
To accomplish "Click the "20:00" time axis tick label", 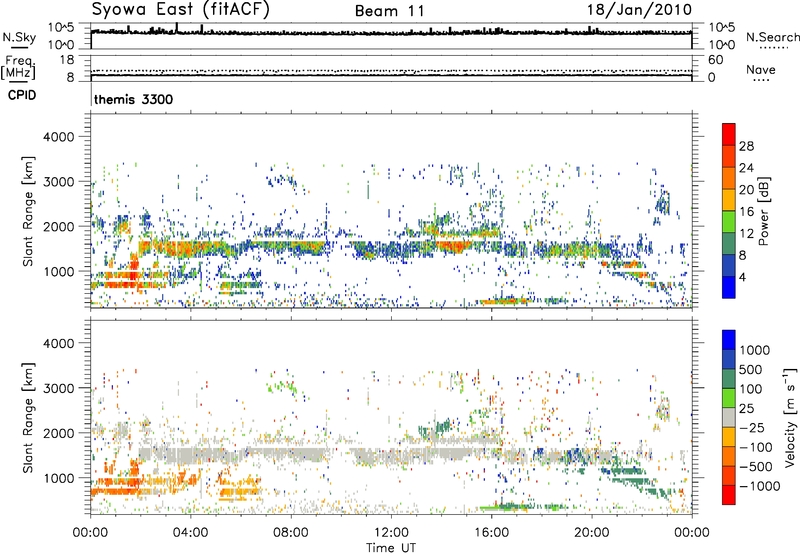I will 591,533.
